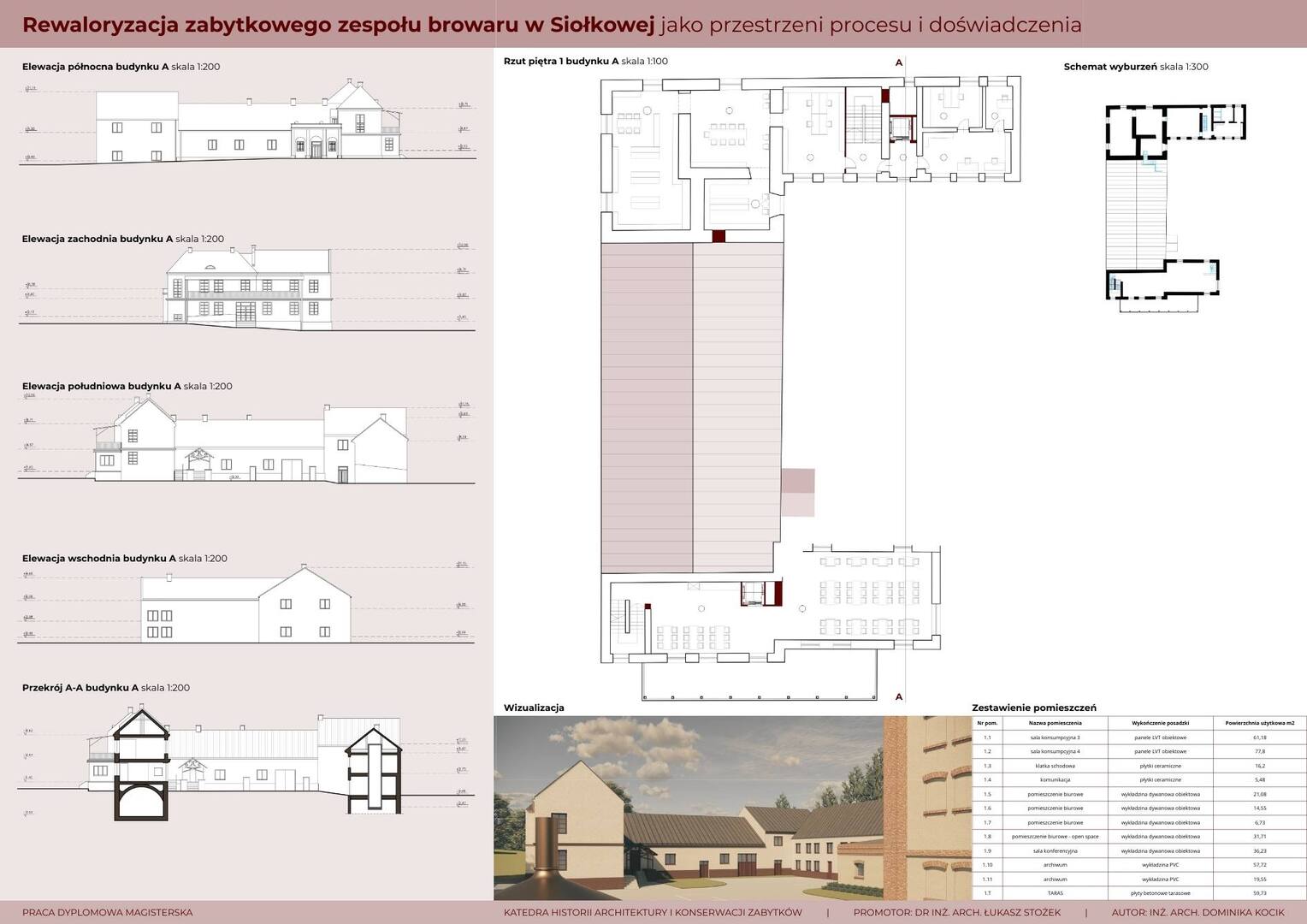
Task: Click the west elevation drawing of building A
Action: [x=248, y=289]
